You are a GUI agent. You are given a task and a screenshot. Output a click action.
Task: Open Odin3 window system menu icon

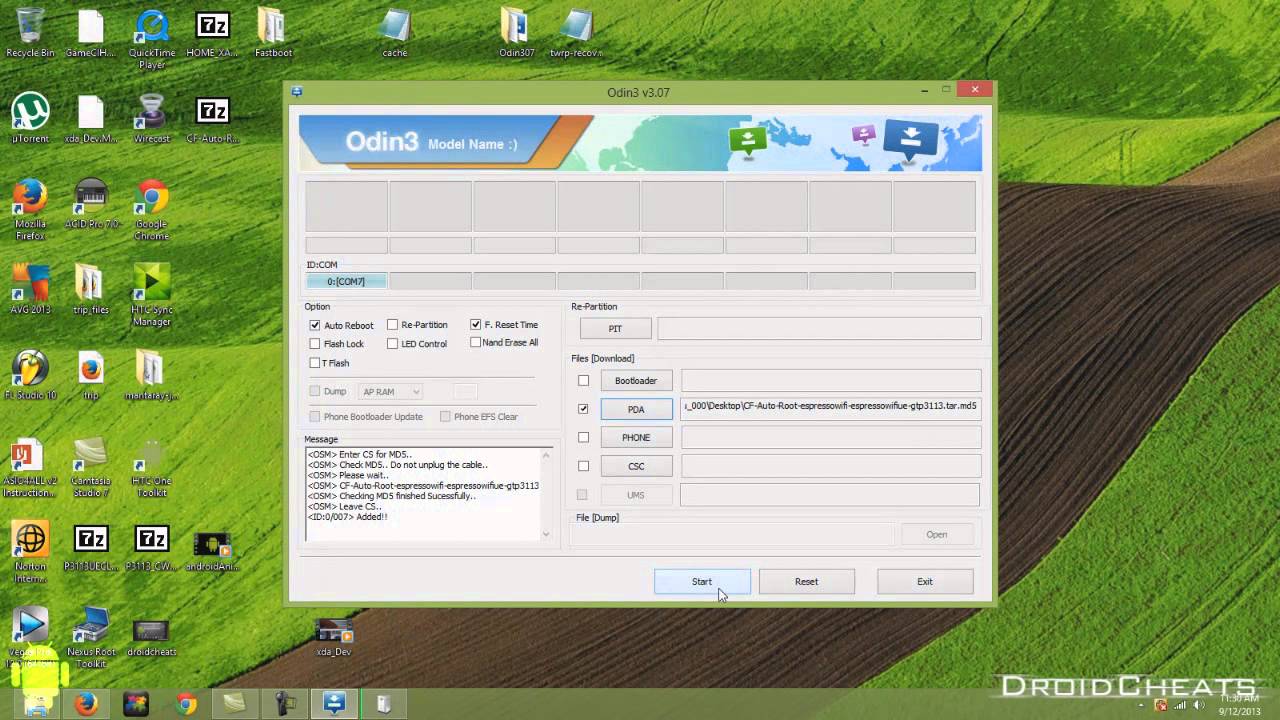pos(297,92)
